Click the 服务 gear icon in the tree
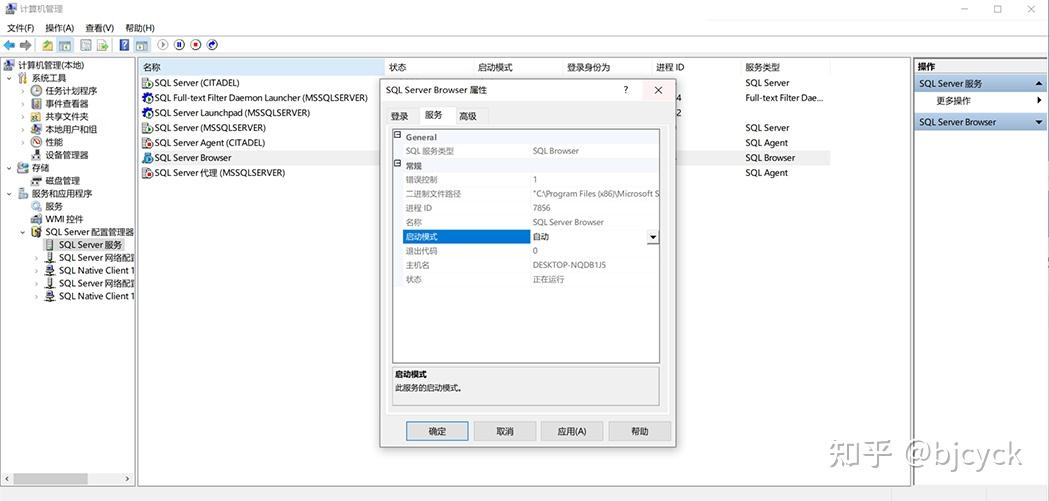Viewport: 1049px width, 501px height. pyautogui.click(x=36, y=206)
